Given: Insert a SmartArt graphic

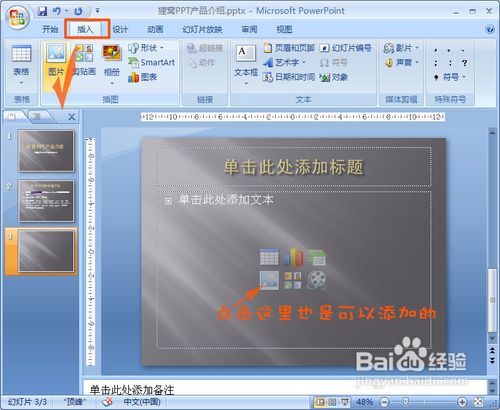Looking at the screenshot, I should point(152,62).
